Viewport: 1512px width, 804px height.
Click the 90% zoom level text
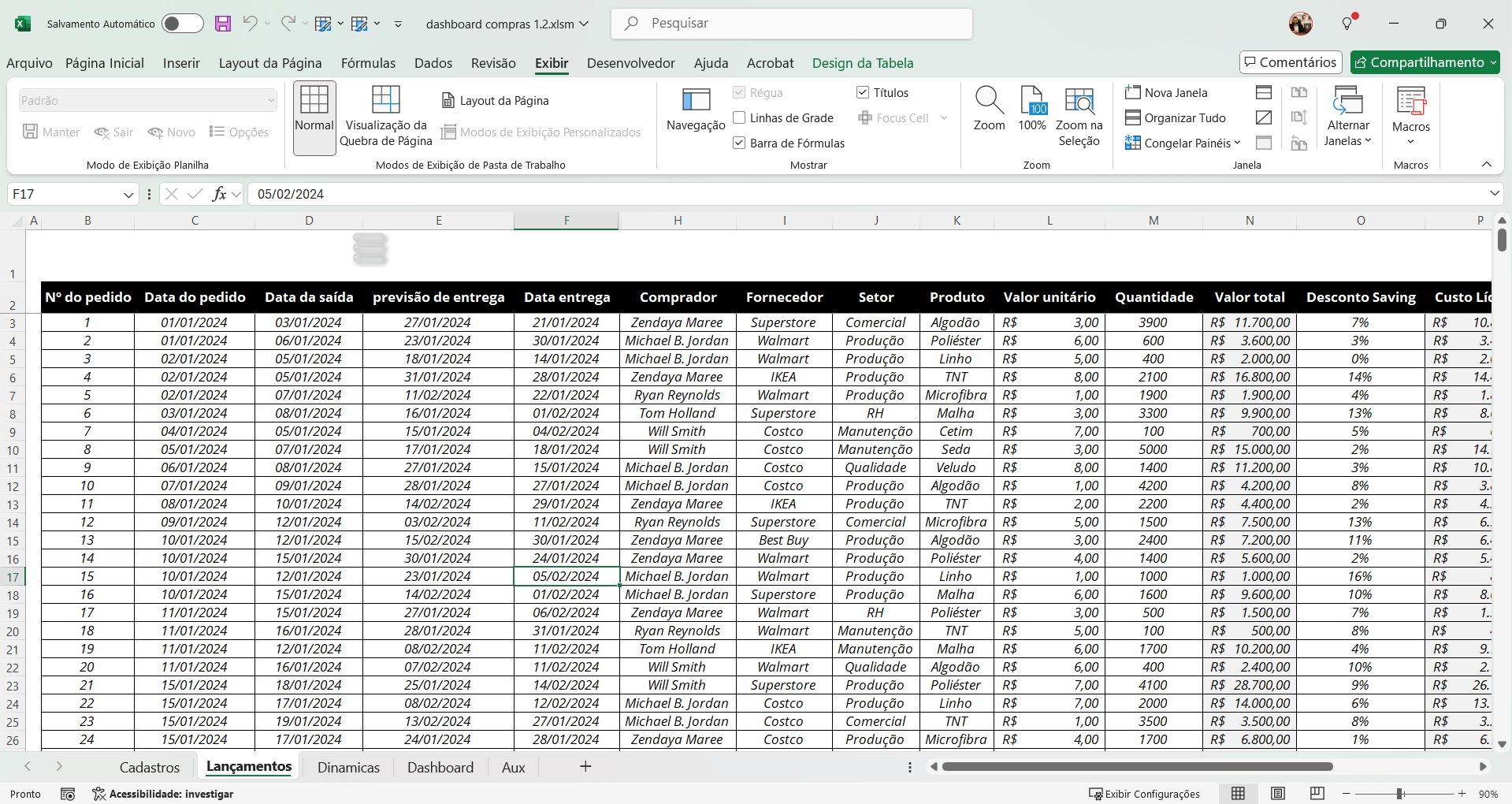click(1488, 794)
